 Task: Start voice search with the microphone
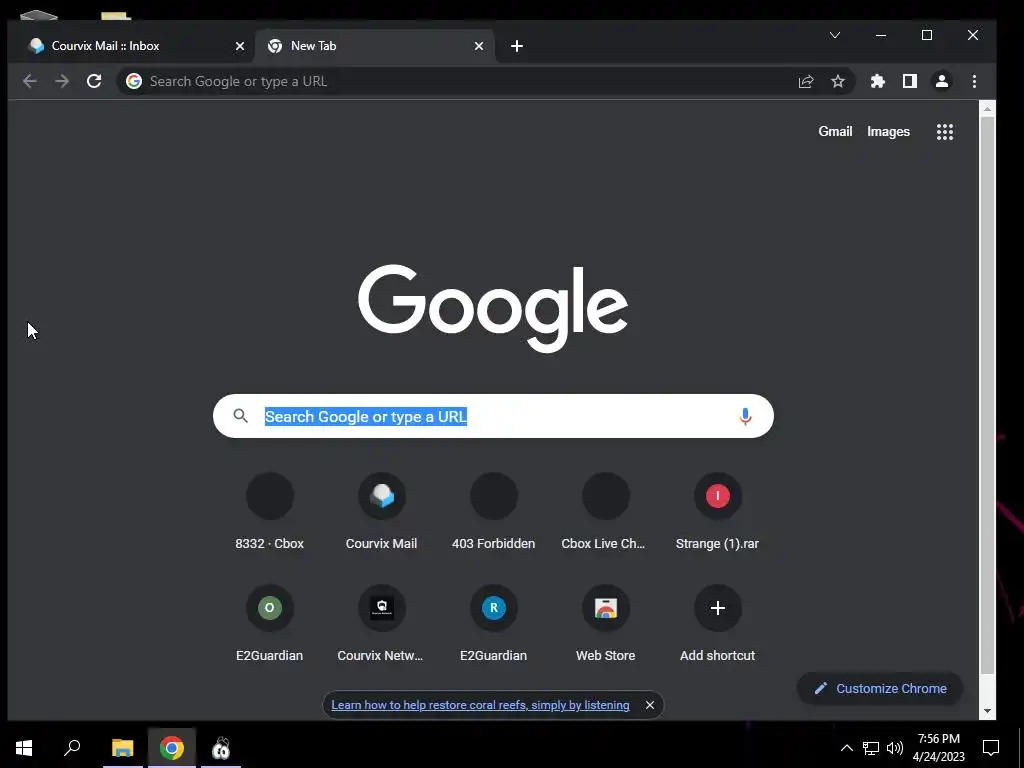click(x=745, y=416)
